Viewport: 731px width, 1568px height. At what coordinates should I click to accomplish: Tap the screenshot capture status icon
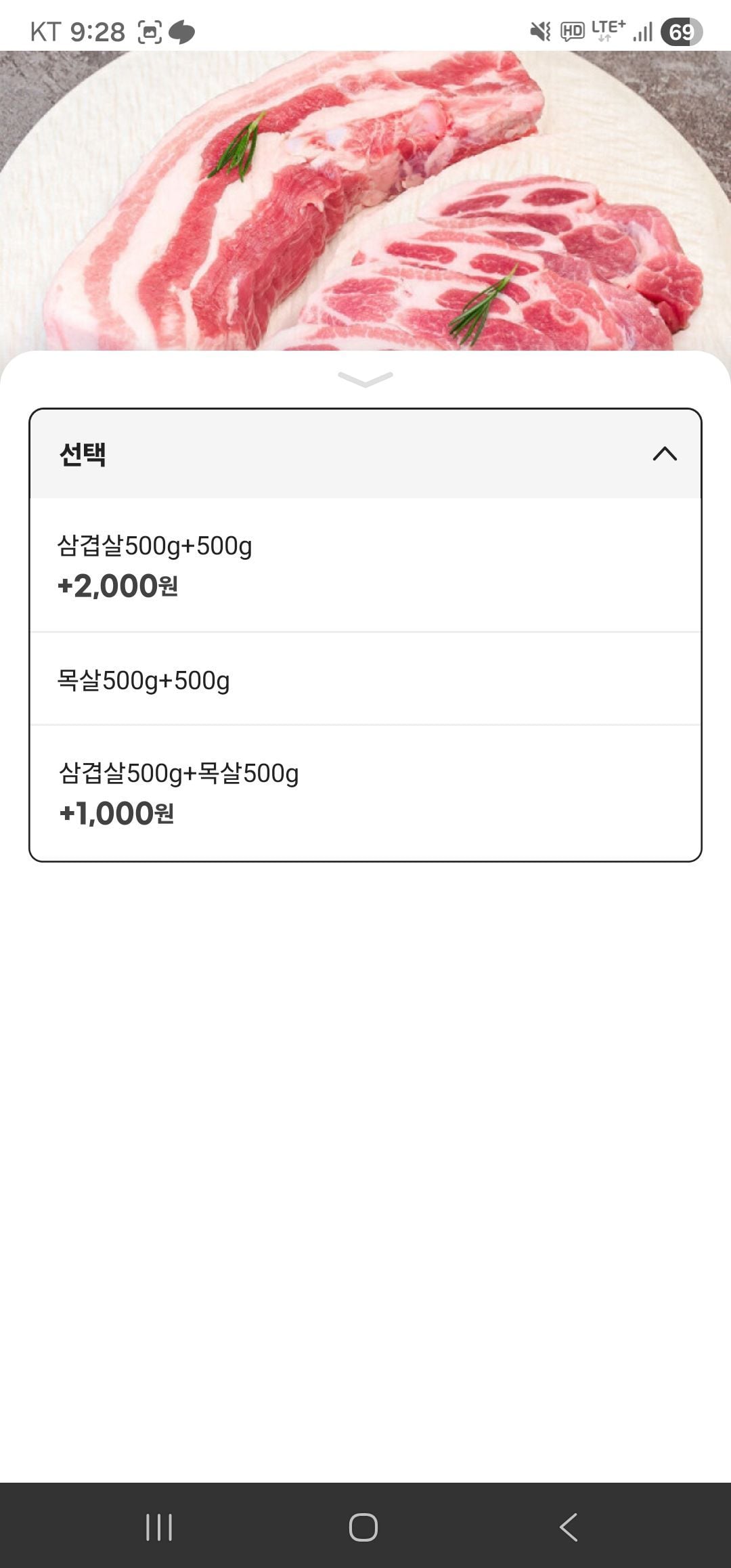150,32
